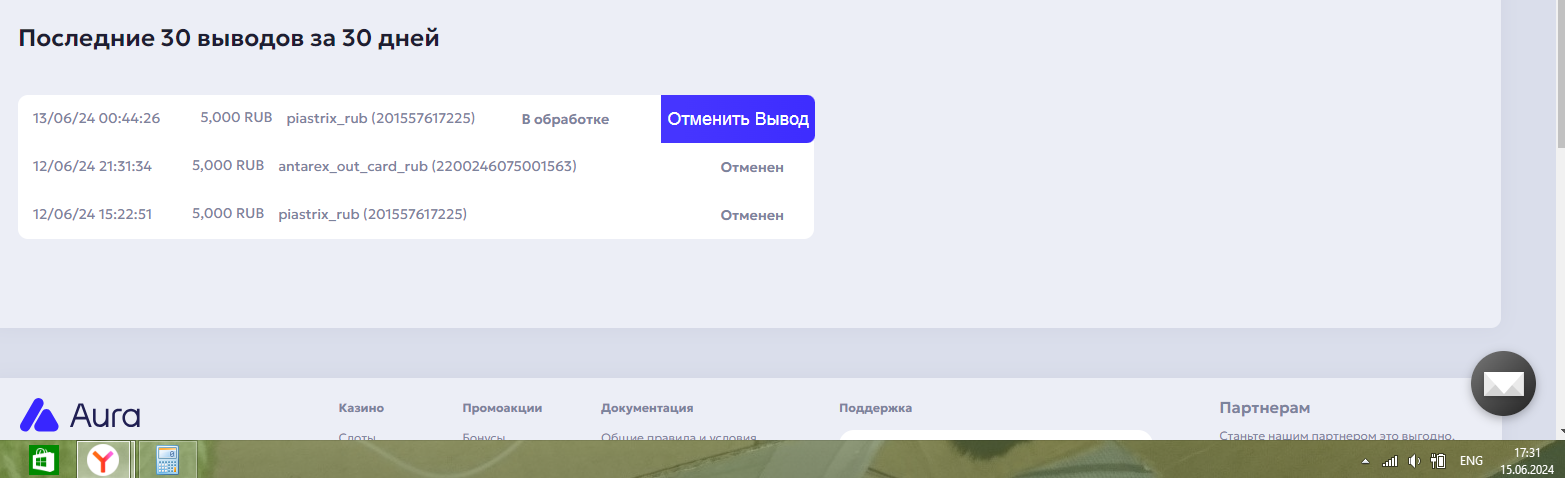Open network signal tray icon
Viewport: 1565px width, 478px height.
pos(1390,461)
